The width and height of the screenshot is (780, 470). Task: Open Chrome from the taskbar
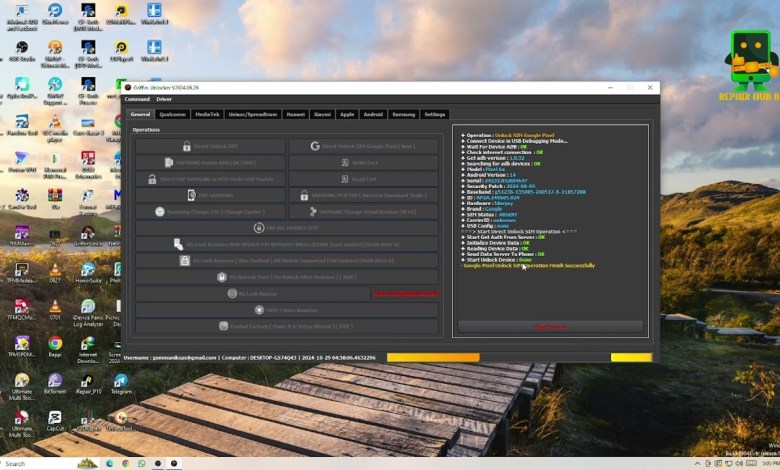pos(125,464)
